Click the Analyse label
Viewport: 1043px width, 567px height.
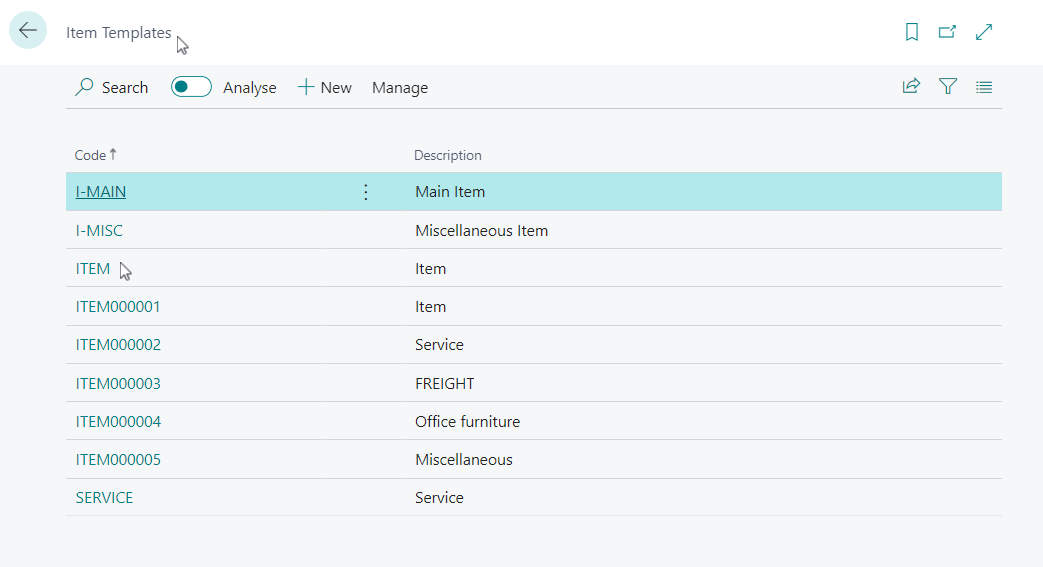point(249,88)
